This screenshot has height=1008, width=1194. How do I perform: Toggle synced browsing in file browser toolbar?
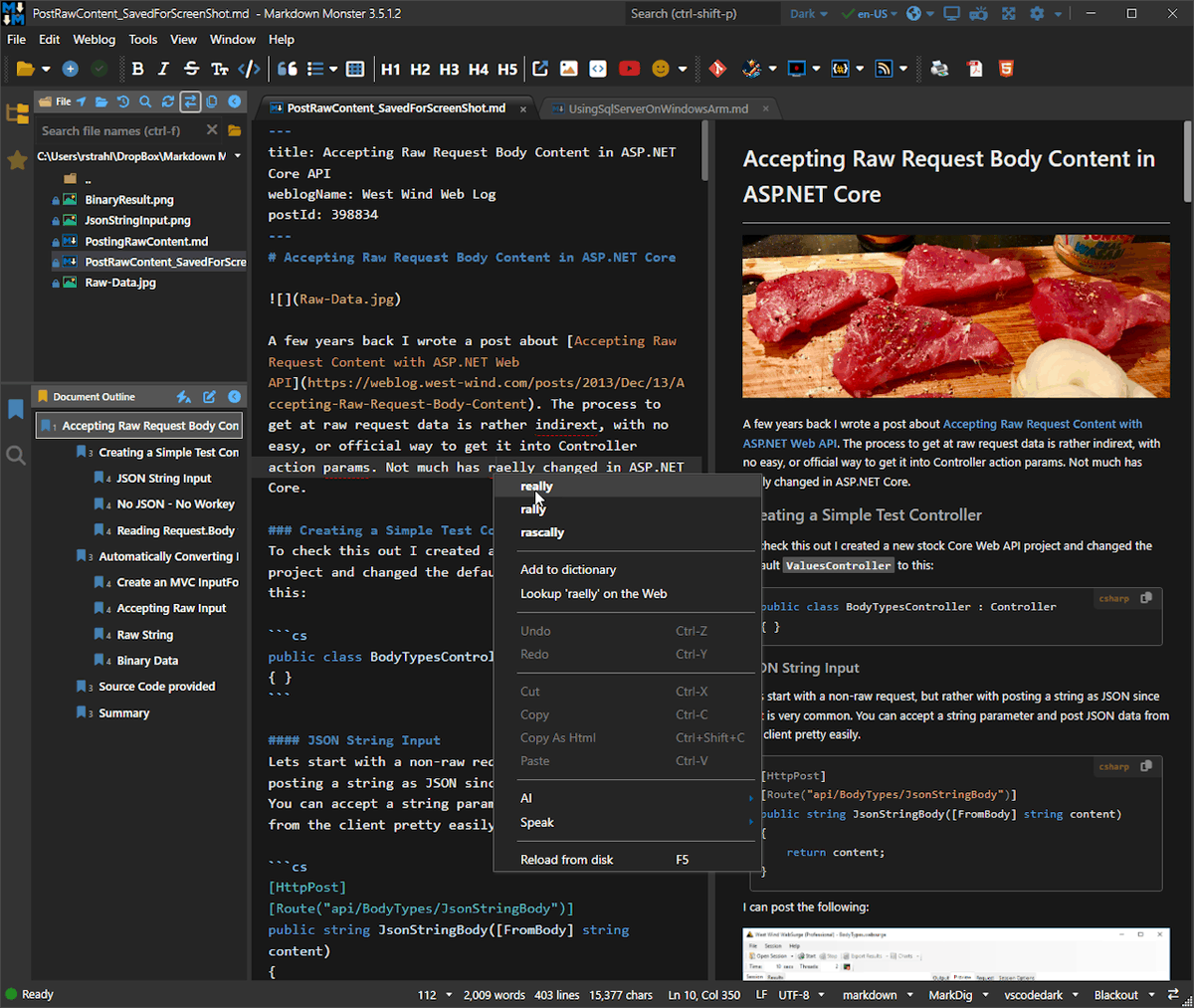coord(189,101)
